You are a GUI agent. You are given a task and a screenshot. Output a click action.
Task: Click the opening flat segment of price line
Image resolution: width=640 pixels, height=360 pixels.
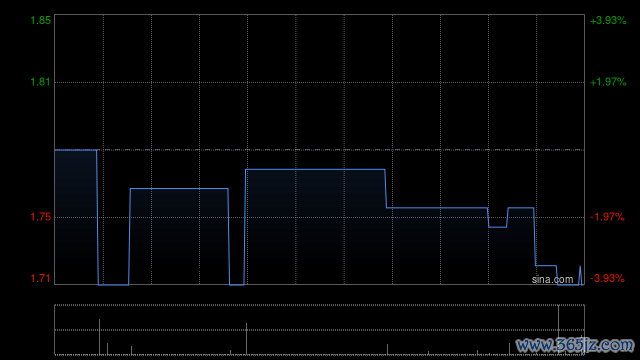click(76, 150)
